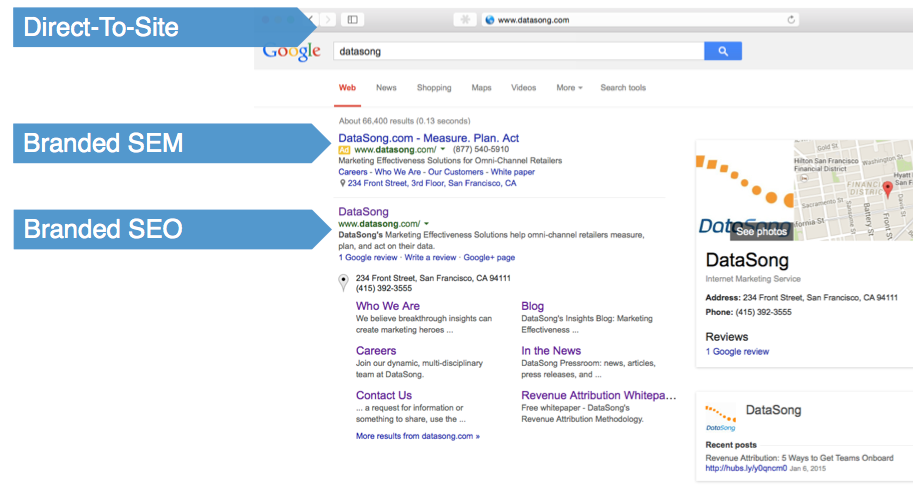The image size is (913, 486).
Task: Select the Web search tab
Action: [x=347, y=88]
